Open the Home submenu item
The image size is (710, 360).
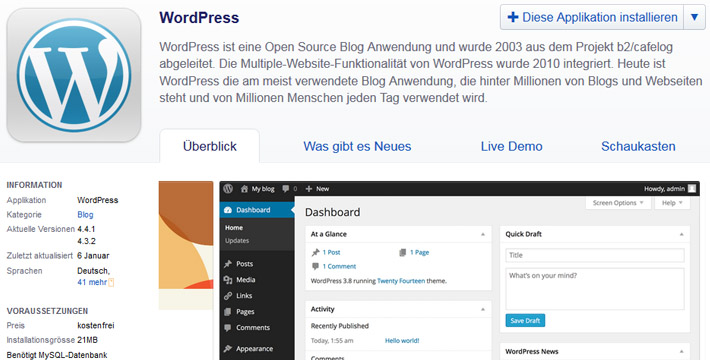pyautogui.click(x=234, y=228)
